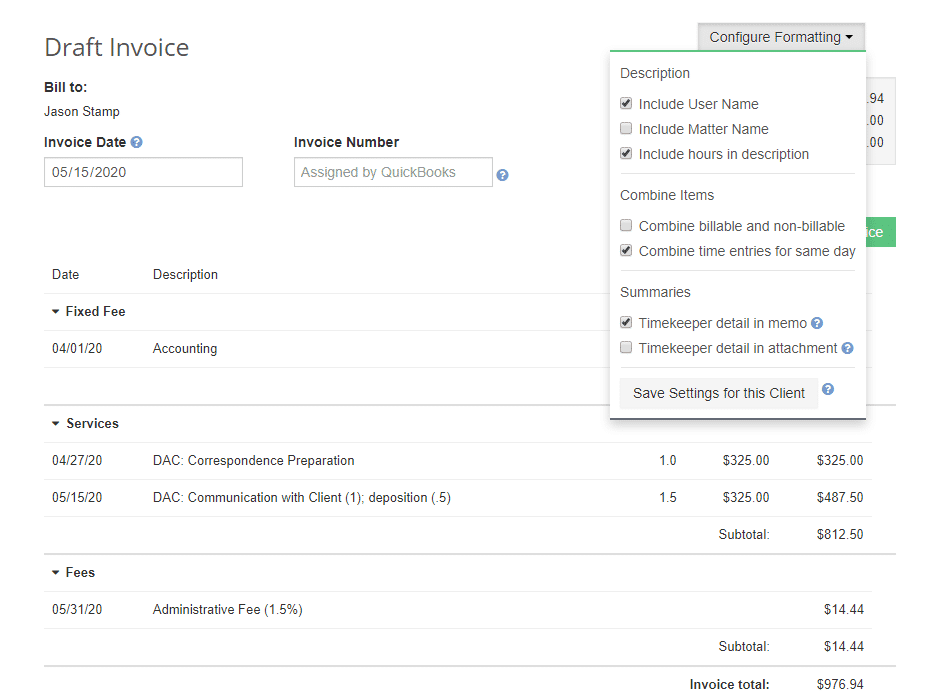Open help for Timekeeper detail in attachment
This screenshot has height=699, width=925.
click(847, 348)
